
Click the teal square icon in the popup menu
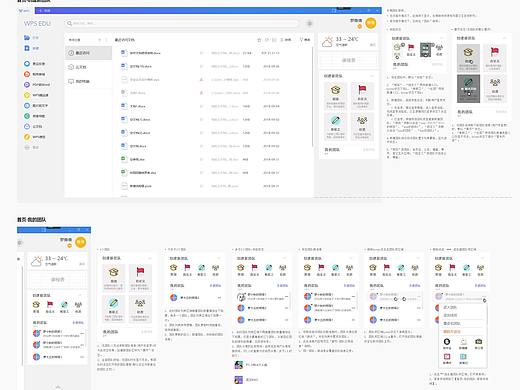463,356
